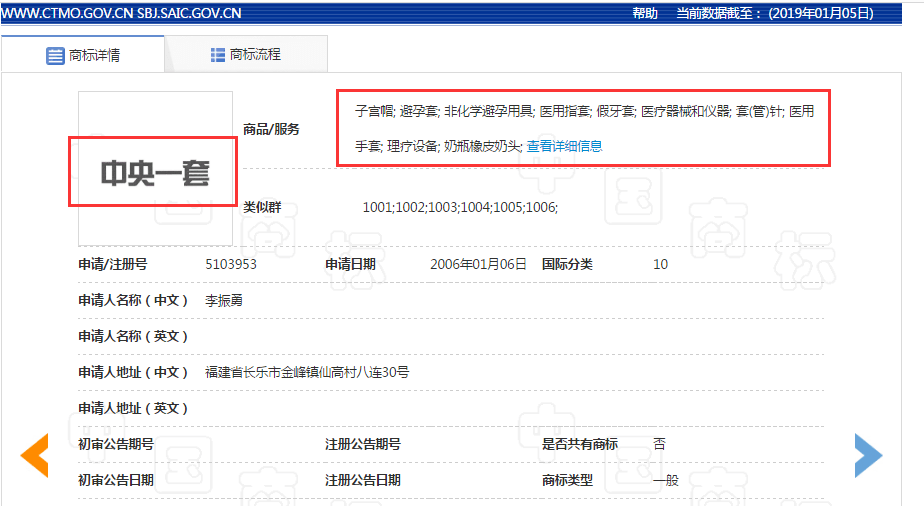
Task: Open the 查看详细信息 link
Action: 564,146
